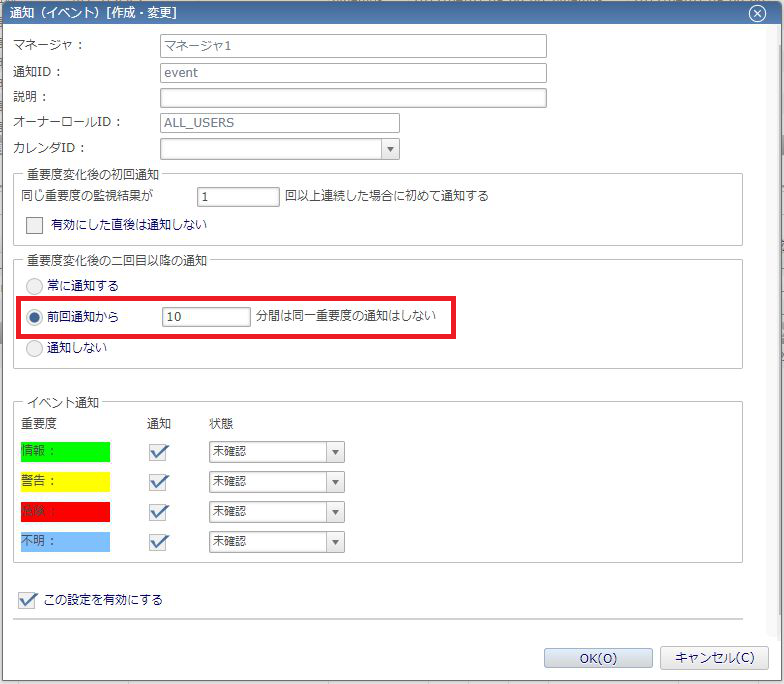784x684 pixels.
Task: Select the 通知しない radio button
Action: (34, 348)
